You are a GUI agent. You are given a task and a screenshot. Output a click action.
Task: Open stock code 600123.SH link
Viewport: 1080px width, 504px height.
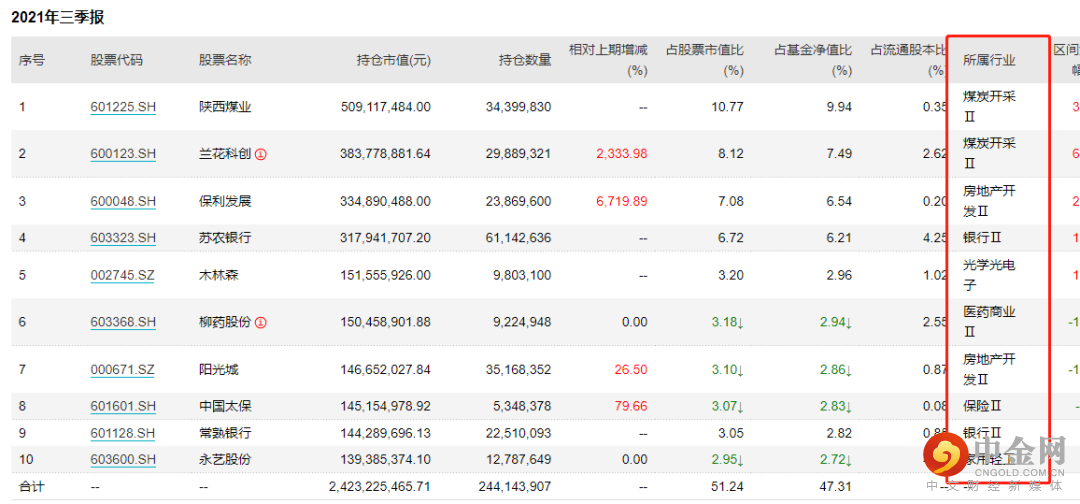[123, 154]
